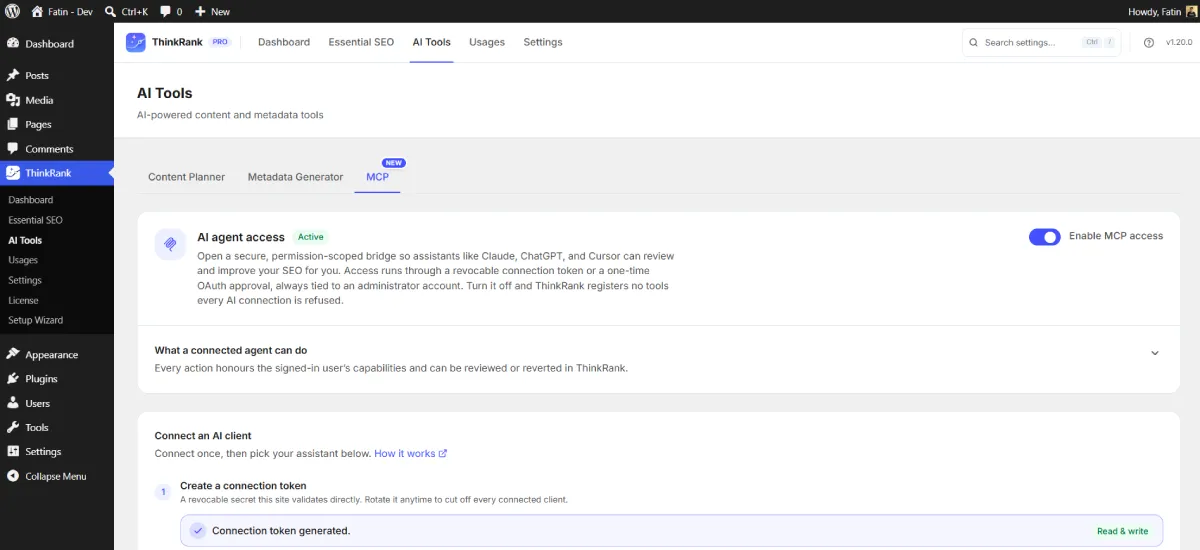
Task: Click the Active status badge
Action: 311,237
